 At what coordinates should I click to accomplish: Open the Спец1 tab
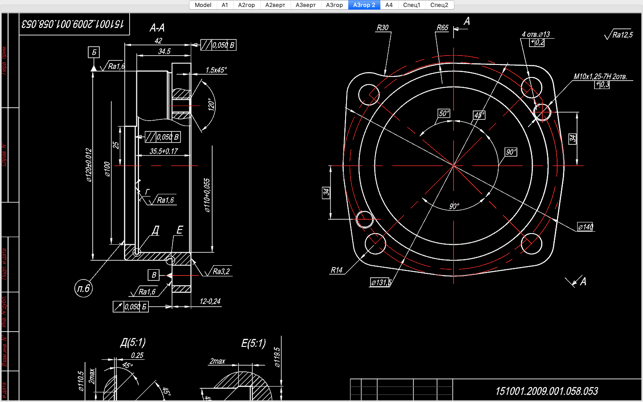(x=411, y=5)
